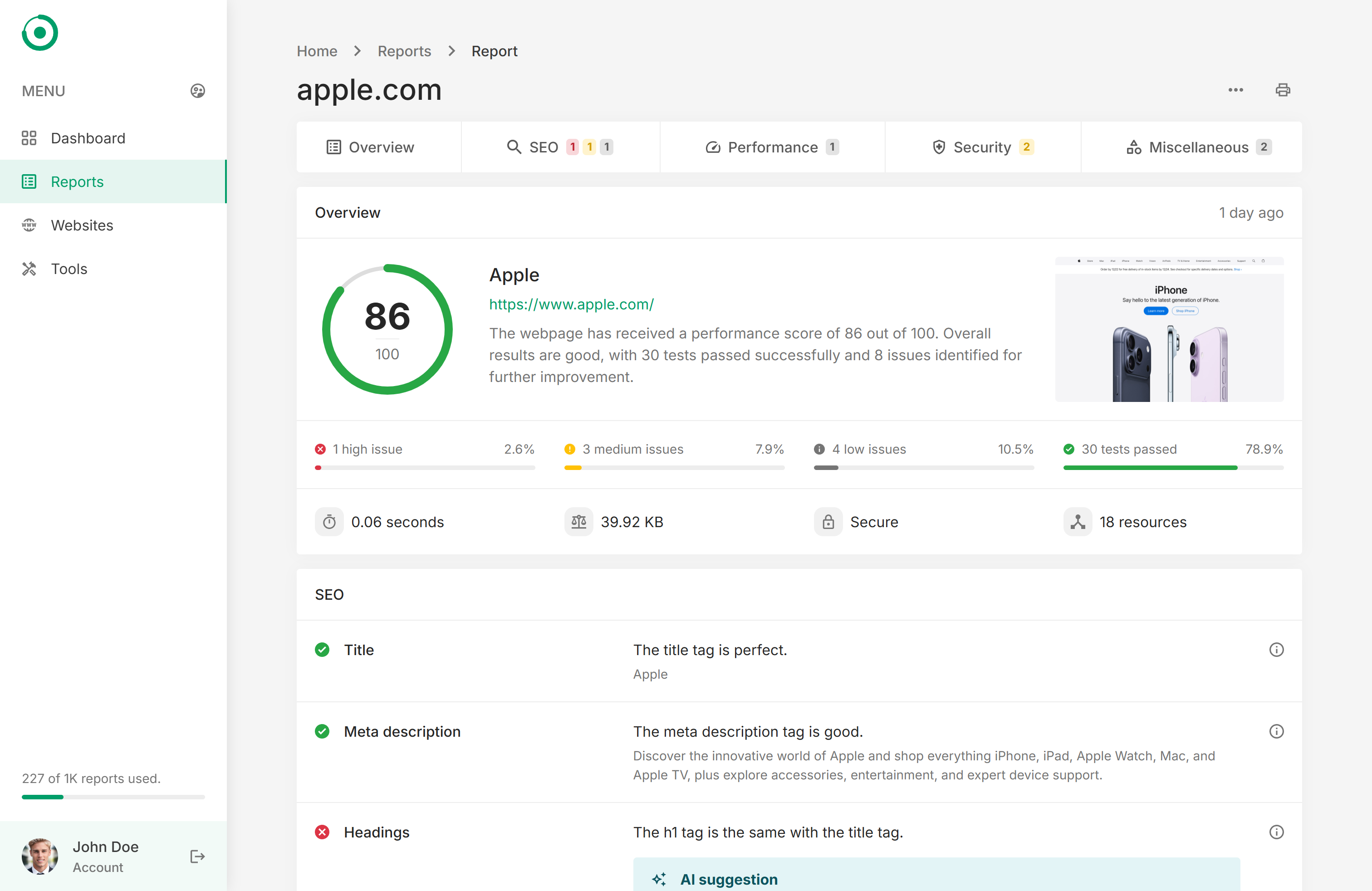This screenshot has height=891, width=1372.
Task: Open info icon for Meta description row
Action: tap(1276, 731)
